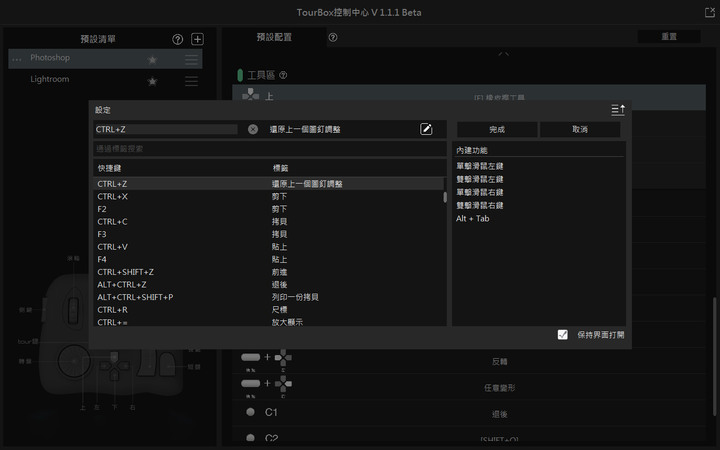Click the sort list icon in 設定 dialog
Viewport: 720px width, 450px height.
(x=618, y=110)
